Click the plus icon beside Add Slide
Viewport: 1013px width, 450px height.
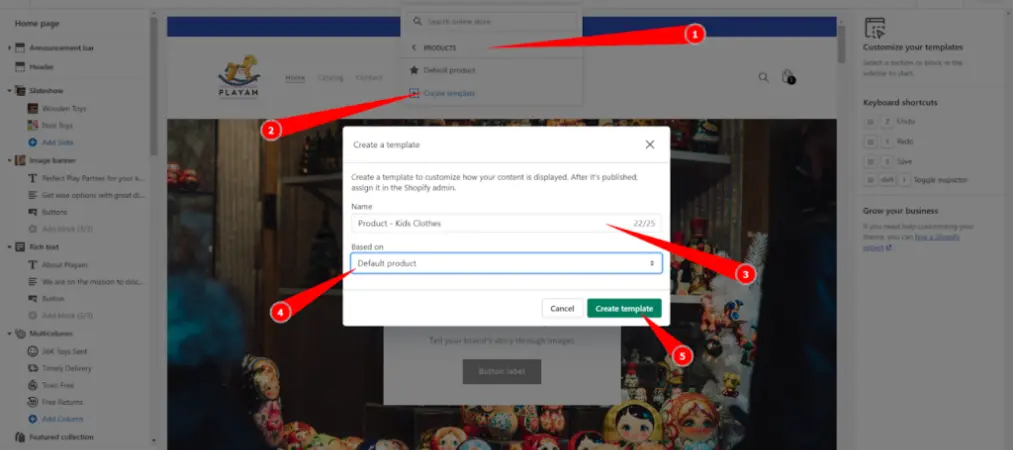(32, 142)
